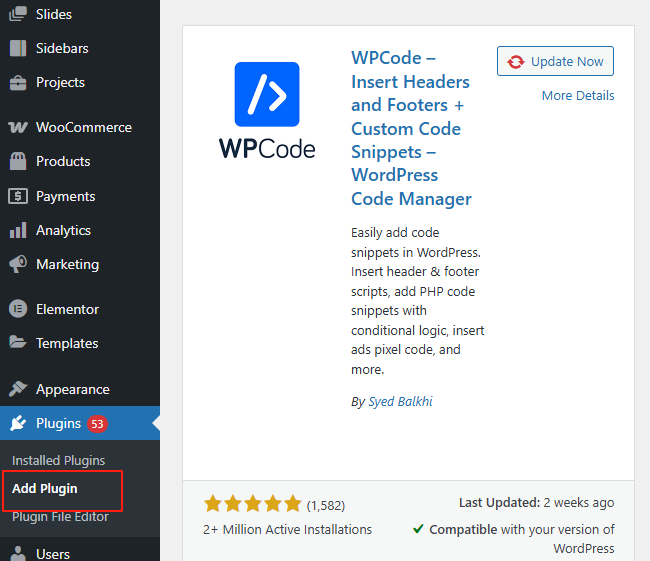Click the Analytics bar chart icon
The height and width of the screenshot is (561, 650).
tap(17, 230)
